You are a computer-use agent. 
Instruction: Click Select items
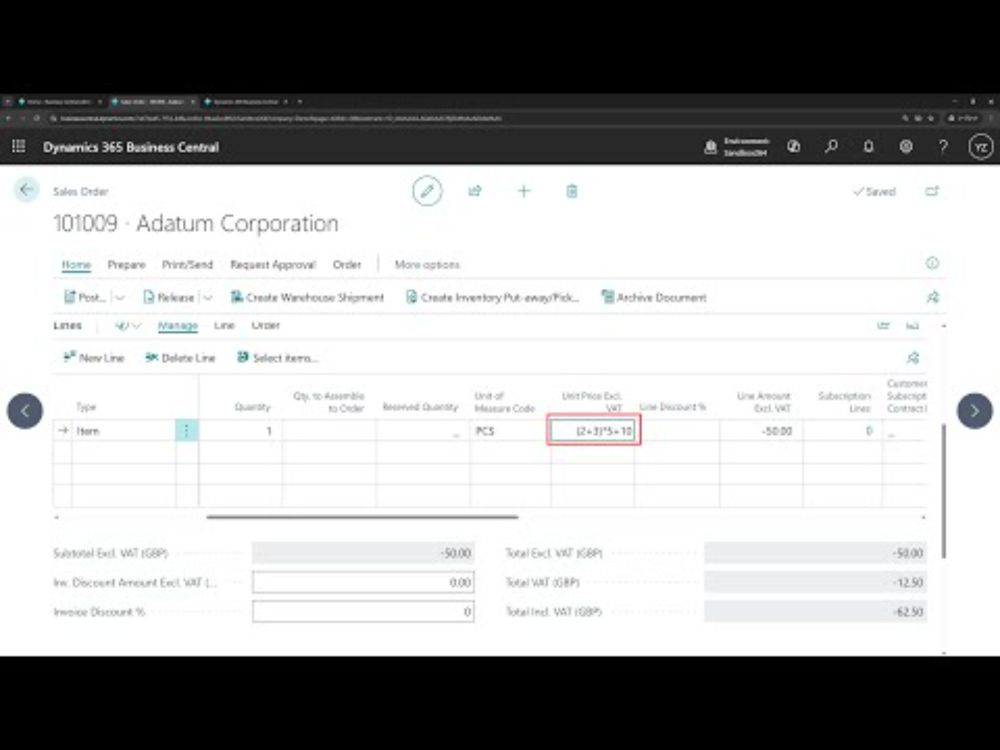[277, 358]
